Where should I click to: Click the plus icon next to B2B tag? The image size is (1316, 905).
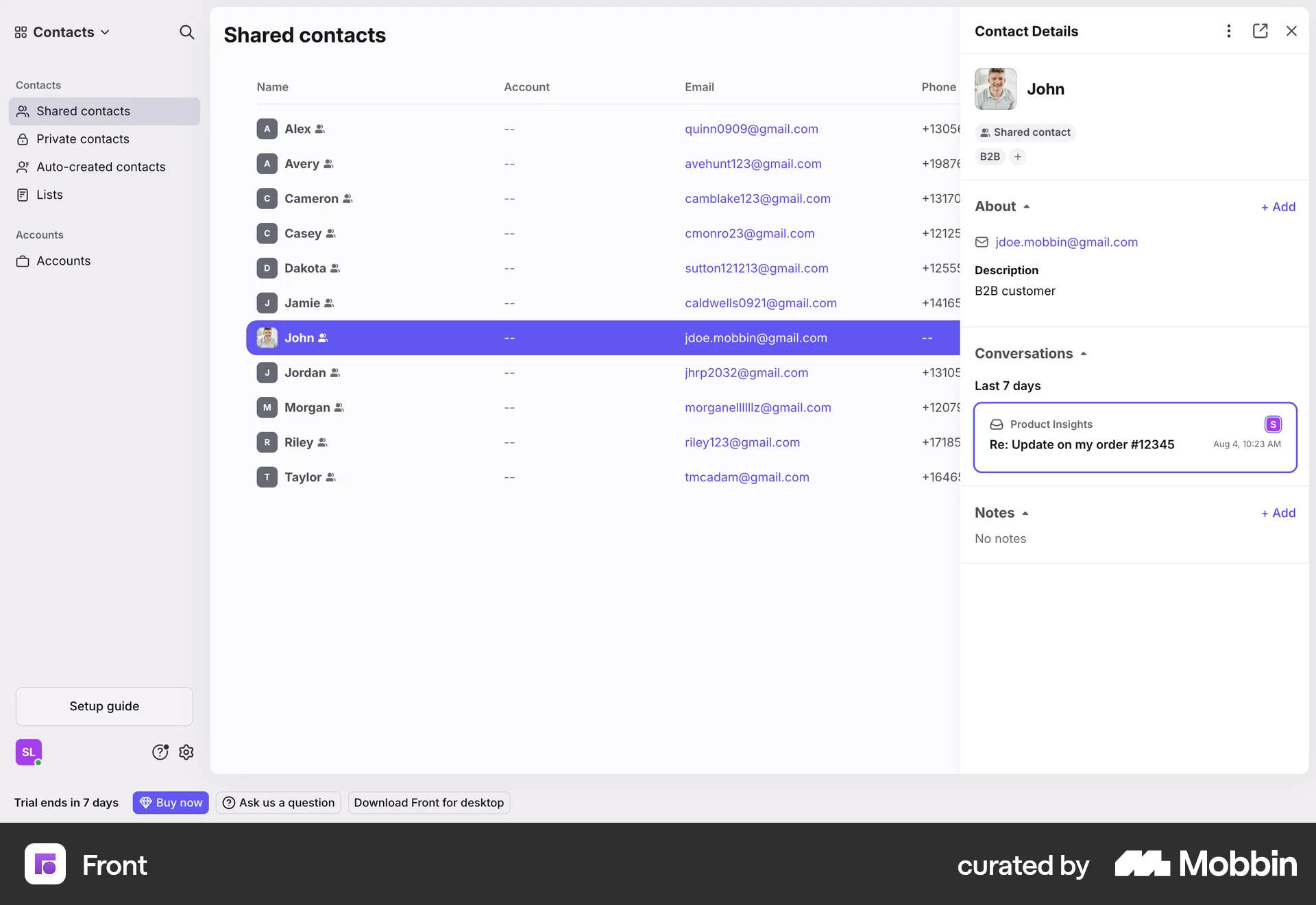pyautogui.click(x=1018, y=157)
